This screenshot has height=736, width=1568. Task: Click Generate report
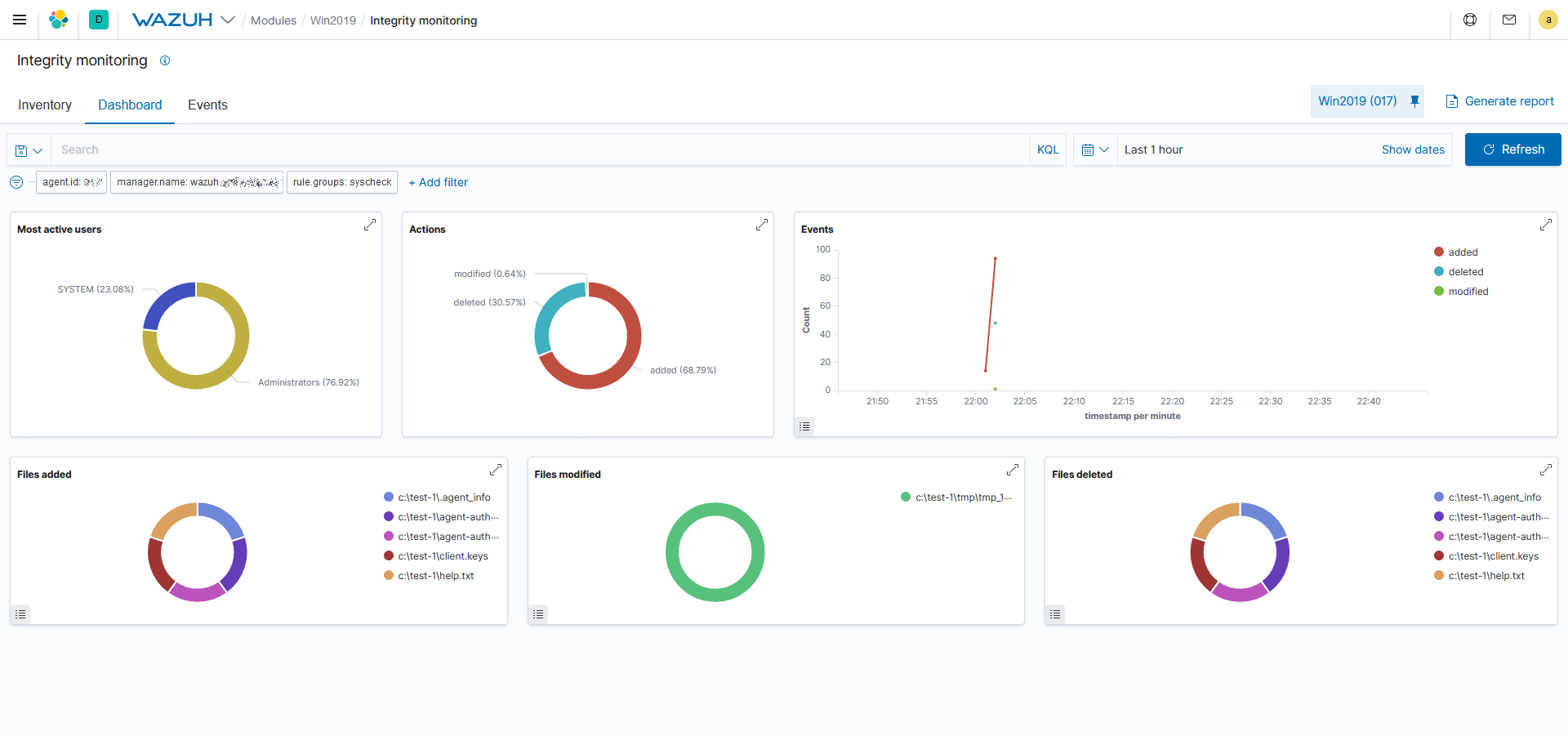pyautogui.click(x=1500, y=101)
